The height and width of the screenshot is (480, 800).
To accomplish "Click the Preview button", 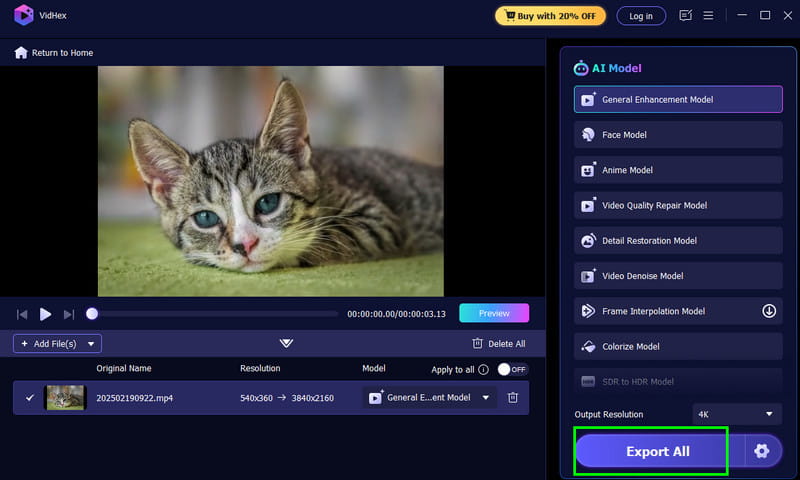I will 494,313.
